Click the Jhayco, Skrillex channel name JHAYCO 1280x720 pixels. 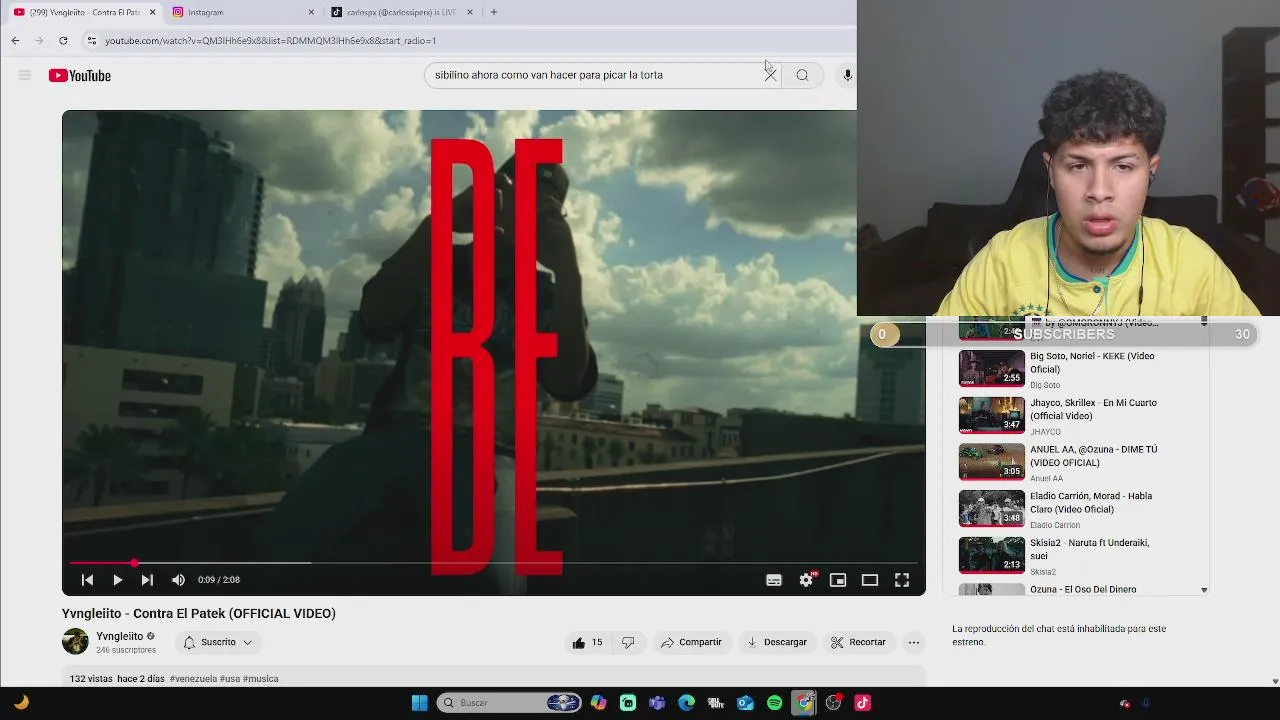pyautogui.click(x=1045, y=432)
